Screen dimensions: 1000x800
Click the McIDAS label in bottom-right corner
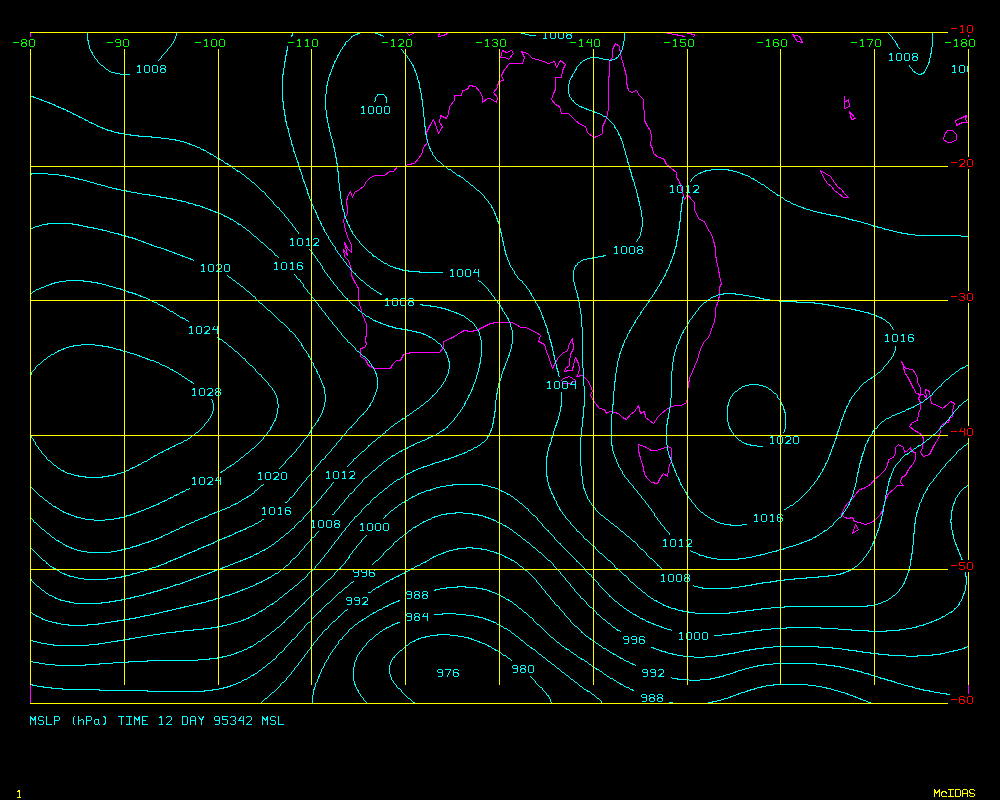pos(953,793)
